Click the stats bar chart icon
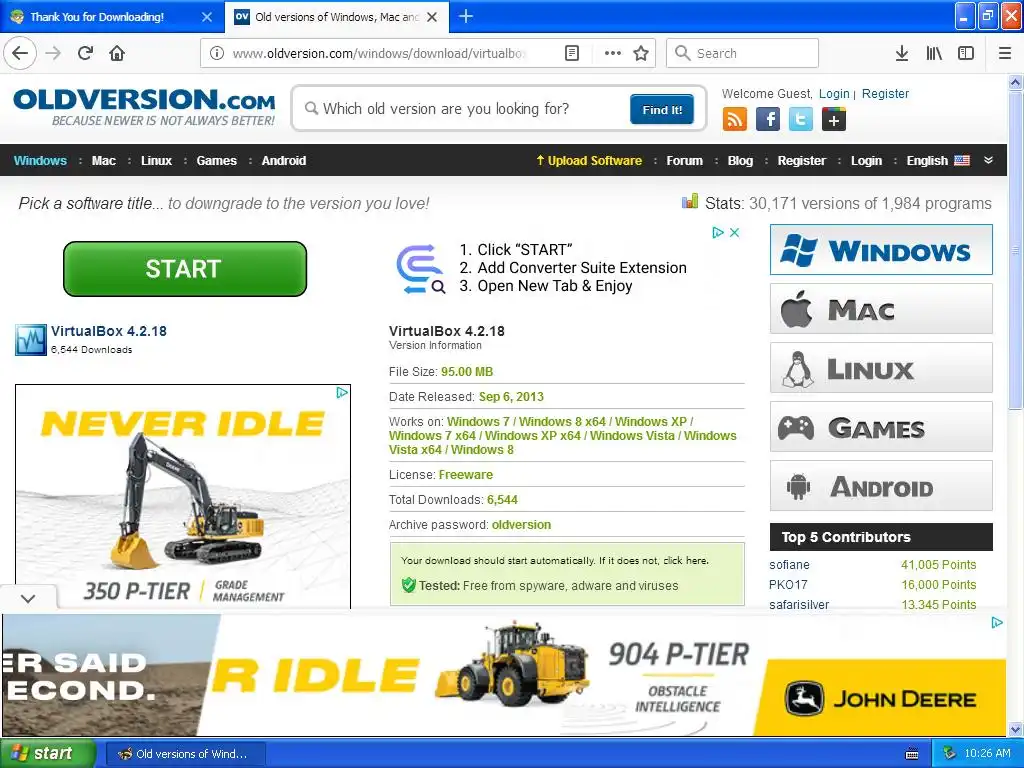Viewport: 1024px width, 768px height. 690,201
